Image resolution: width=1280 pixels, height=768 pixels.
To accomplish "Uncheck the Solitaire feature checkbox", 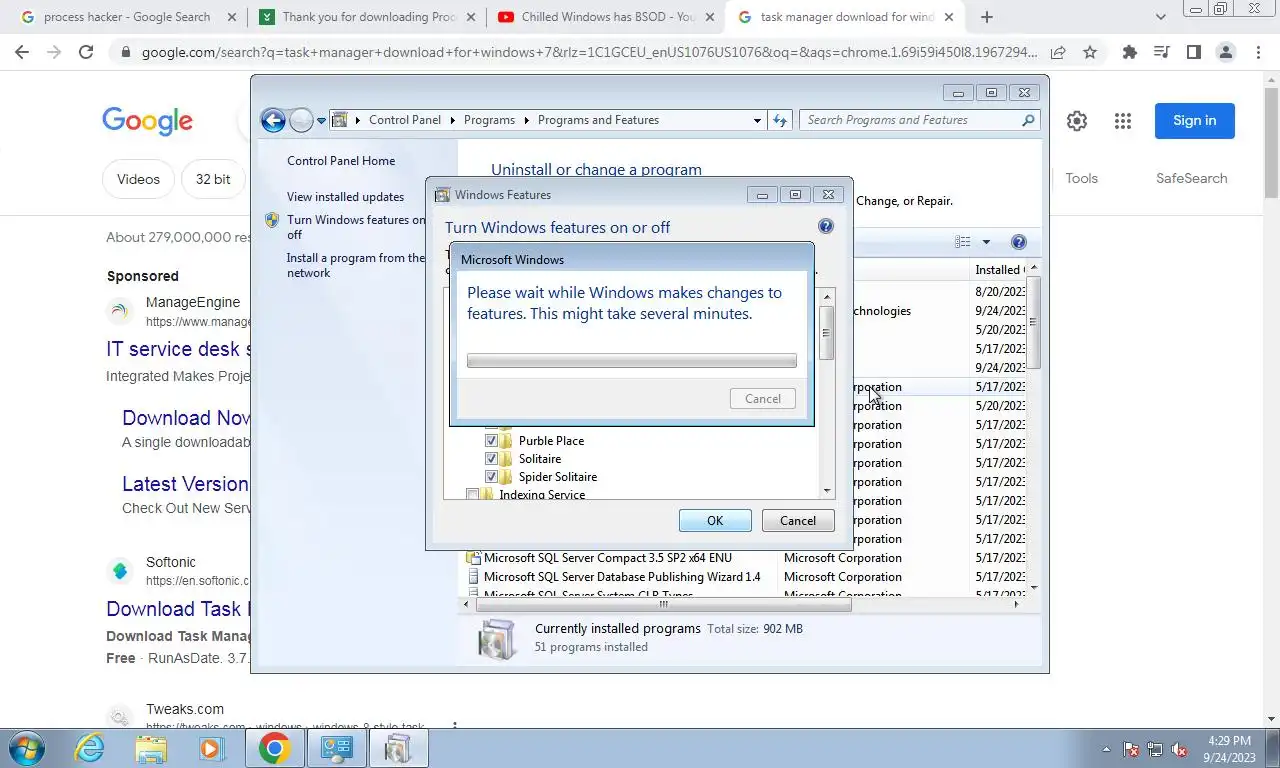I will [491, 459].
